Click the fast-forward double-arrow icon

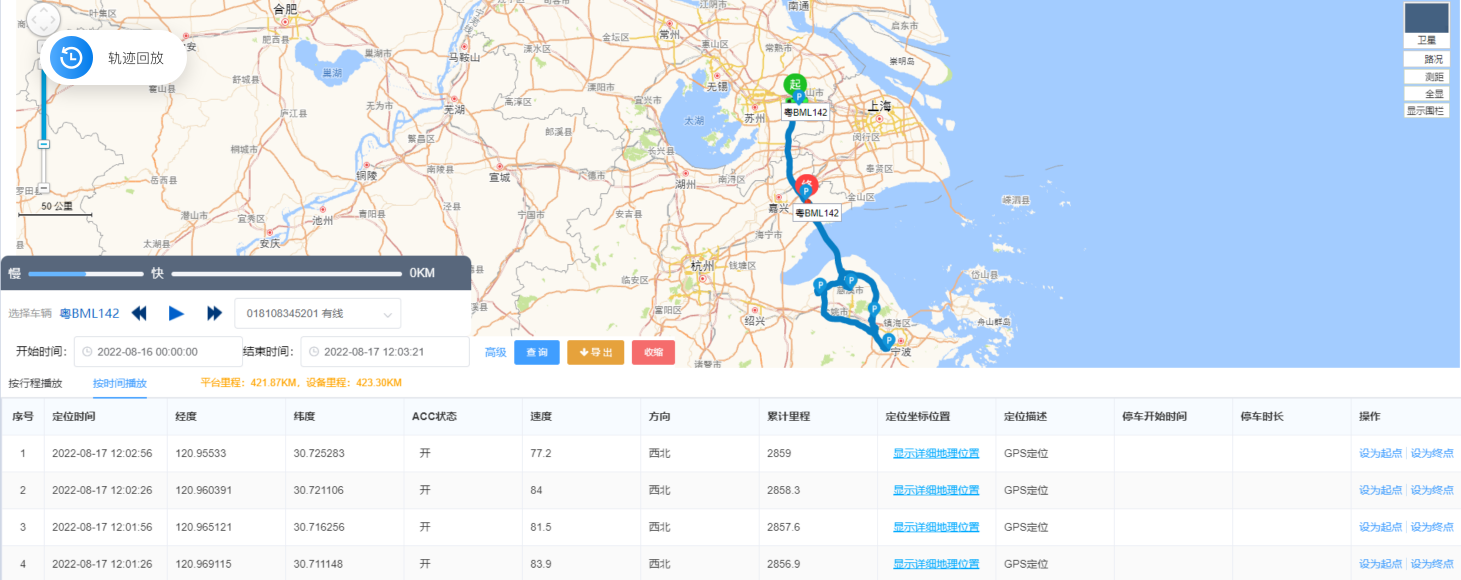[214, 314]
